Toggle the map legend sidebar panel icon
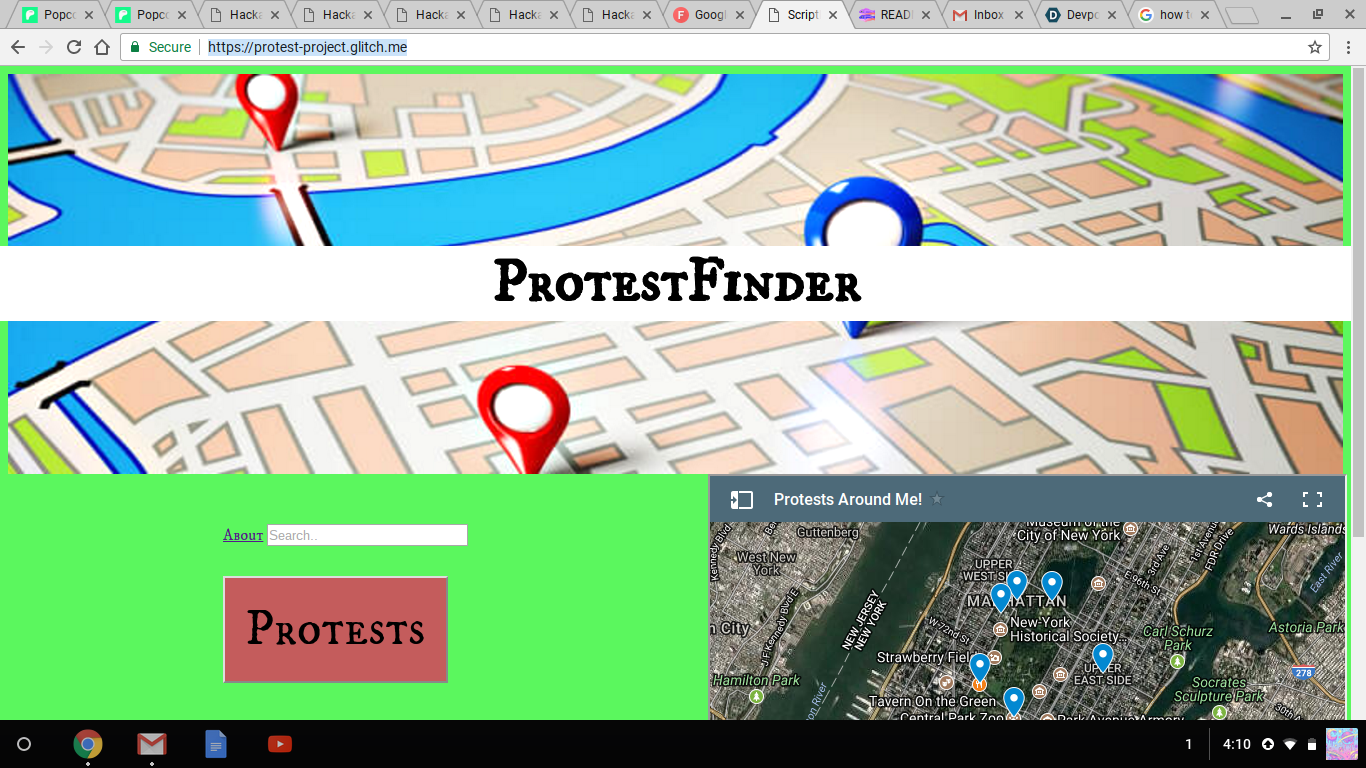The image size is (1366, 768). pos(741,500)
